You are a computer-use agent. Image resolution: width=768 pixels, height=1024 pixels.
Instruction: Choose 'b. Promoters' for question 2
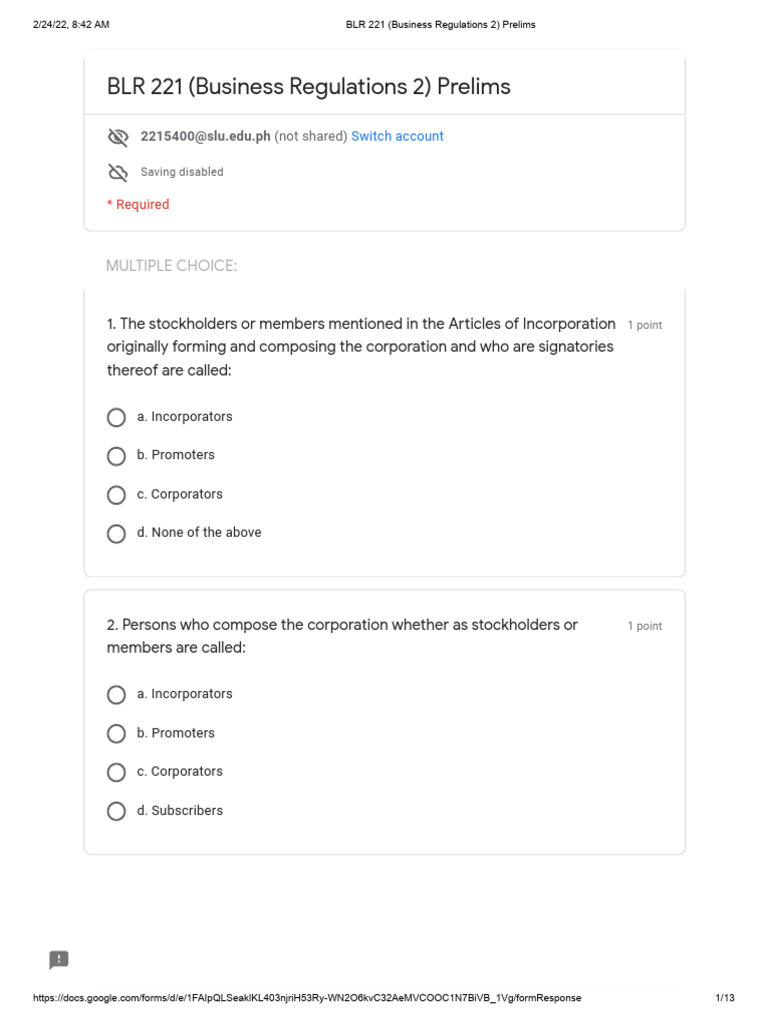[117, 734]
